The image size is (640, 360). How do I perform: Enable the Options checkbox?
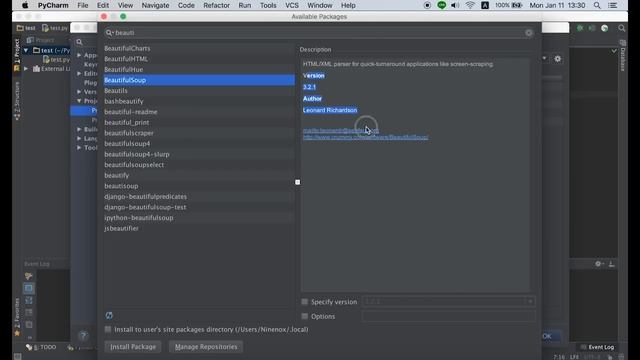point(304,316)
